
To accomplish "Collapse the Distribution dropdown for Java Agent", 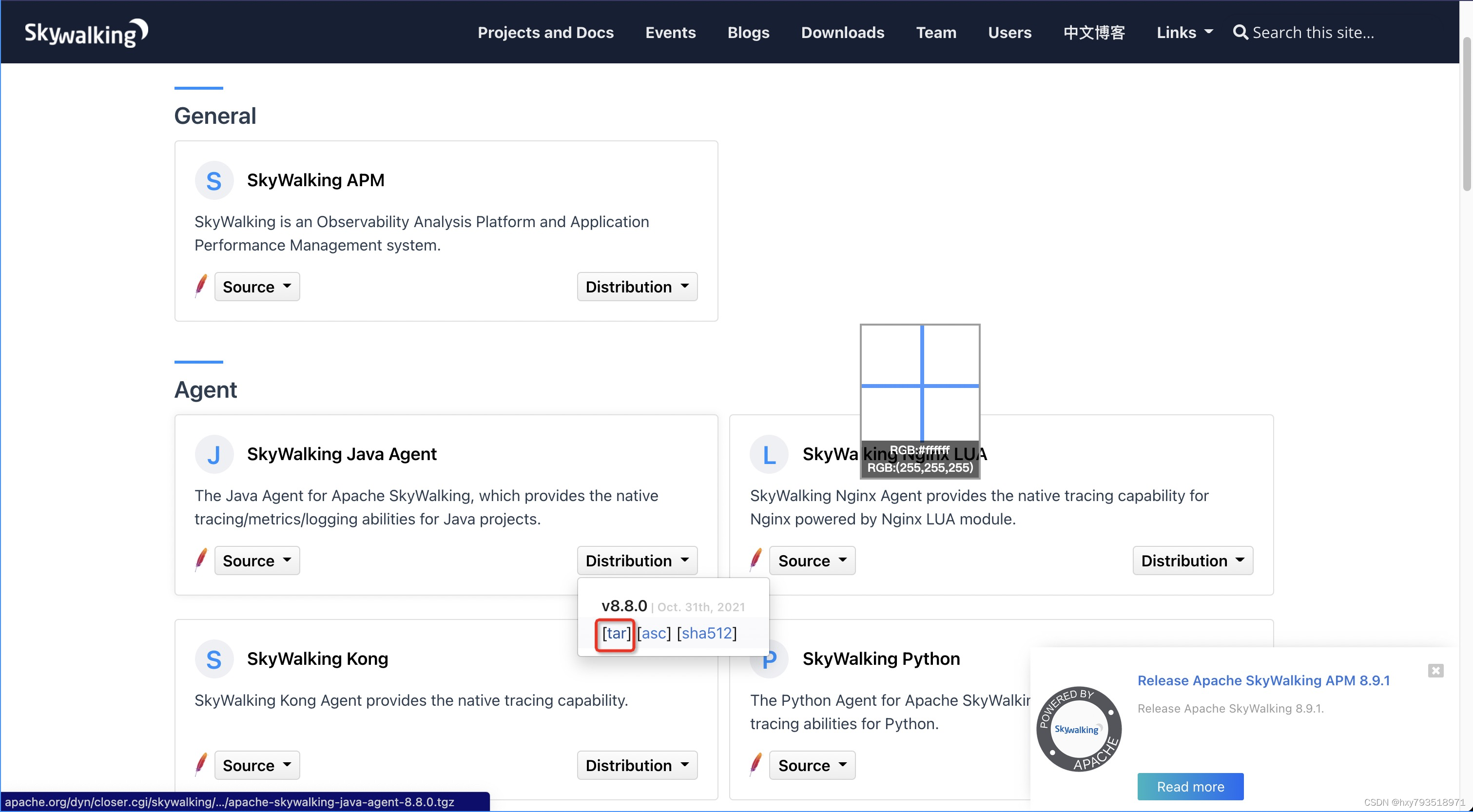I will pyautogui.click(x=637, y=561).
